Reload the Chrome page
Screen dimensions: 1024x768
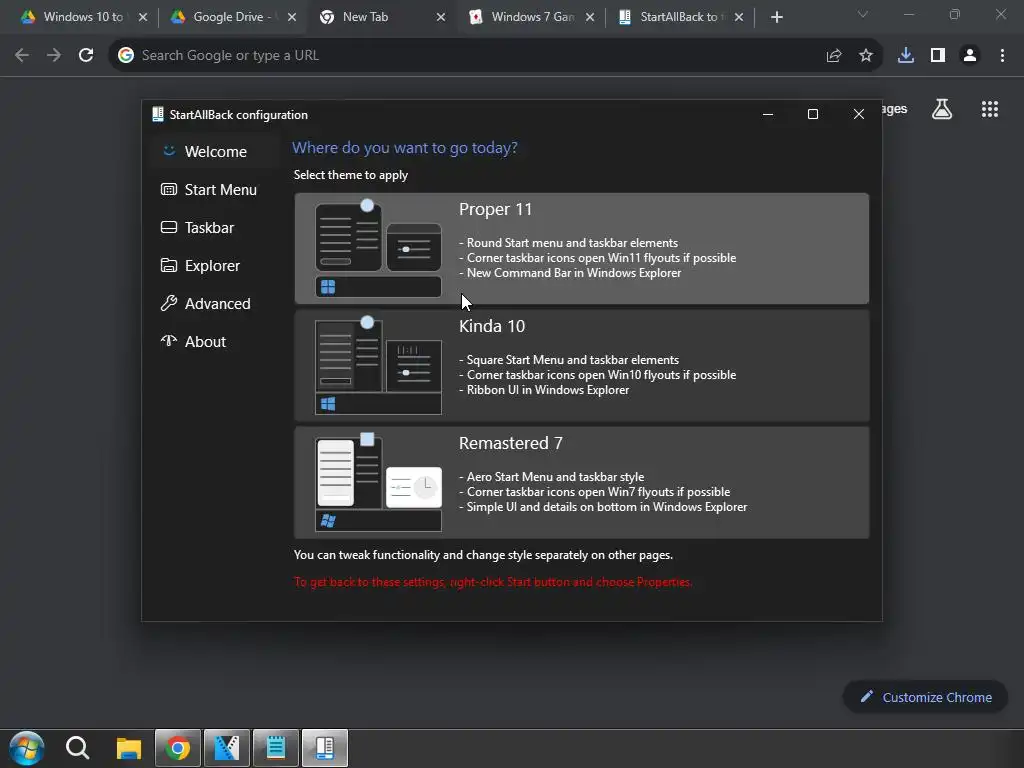pos(86,56)
